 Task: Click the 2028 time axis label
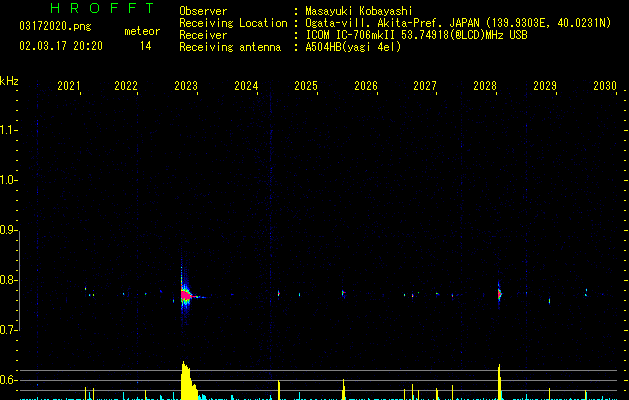coord(485,86)
